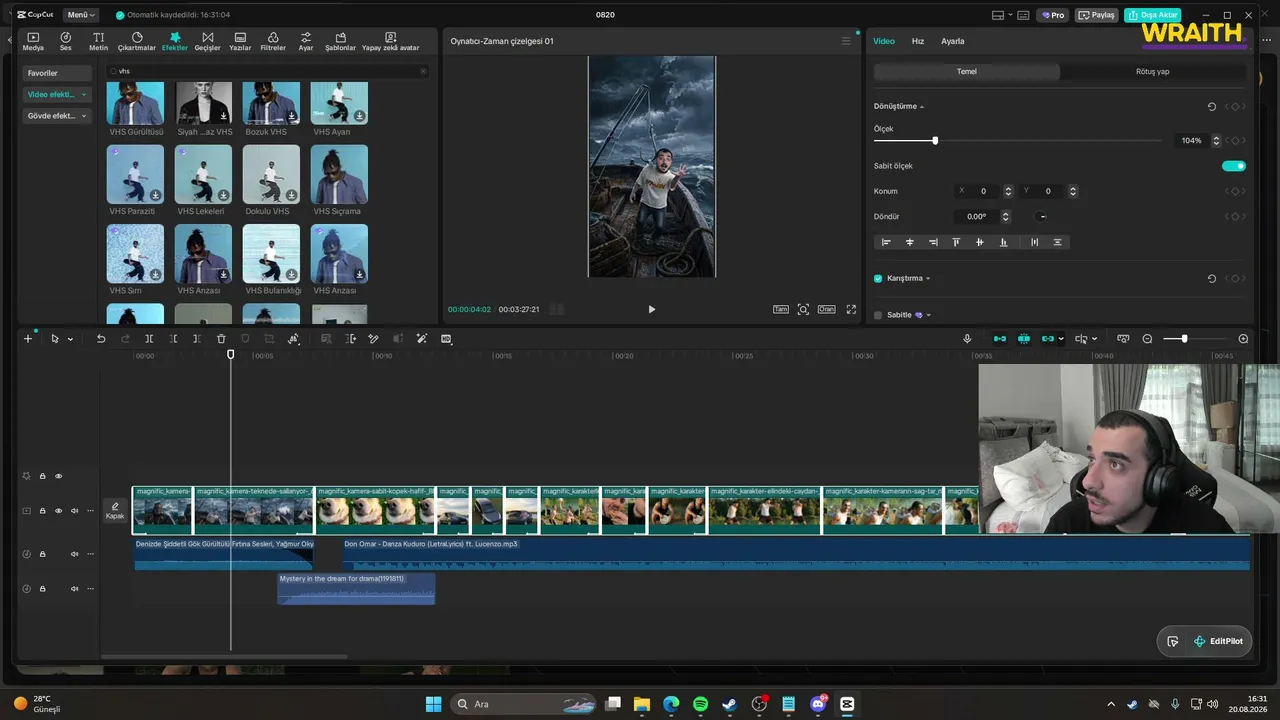Zoom in the timeline with plus magnifier

[1243, 339]
